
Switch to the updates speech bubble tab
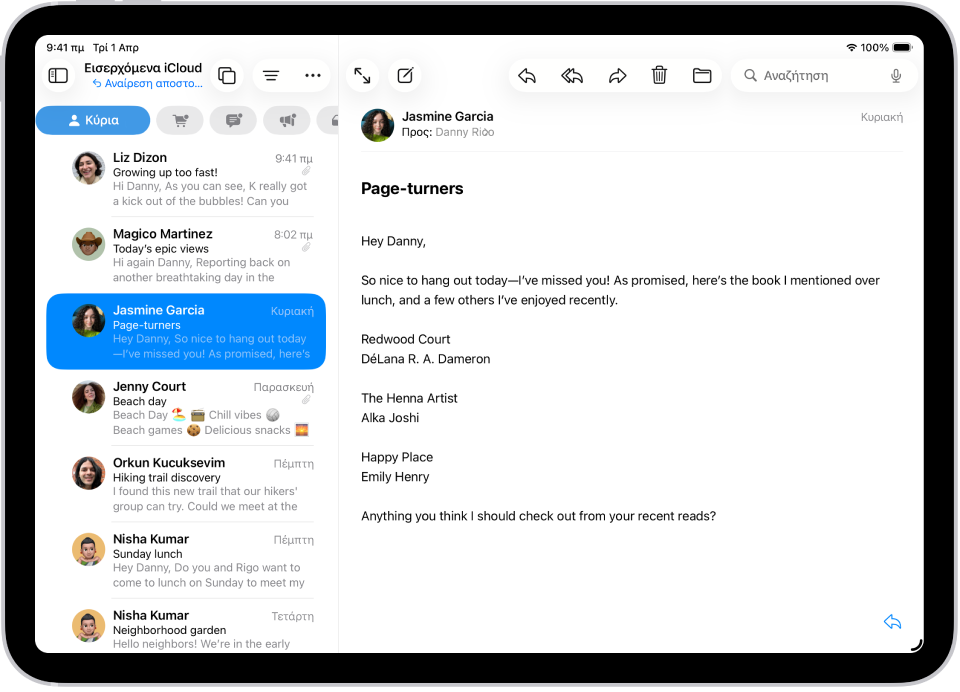coord(233,121)
